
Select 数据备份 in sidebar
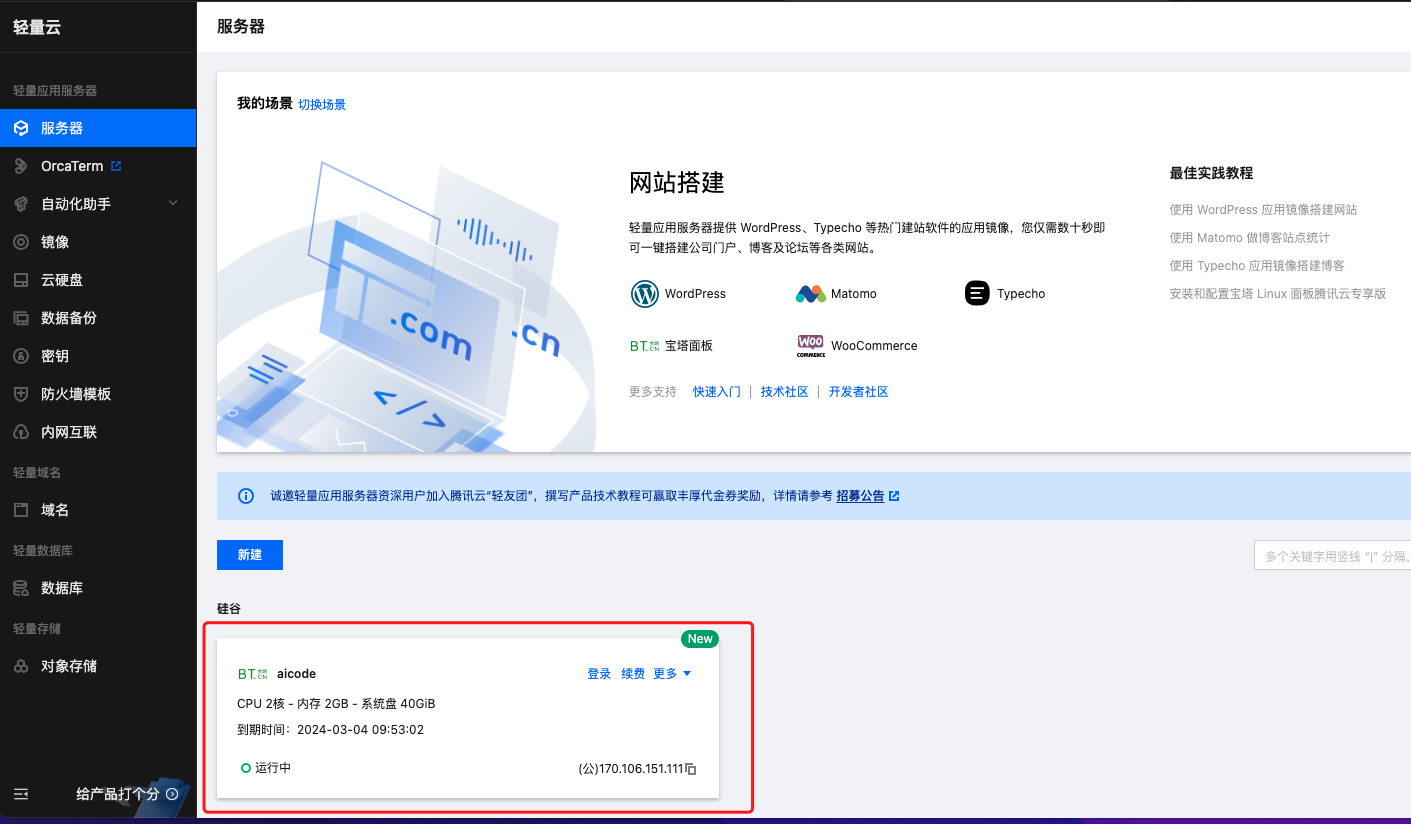98,318
